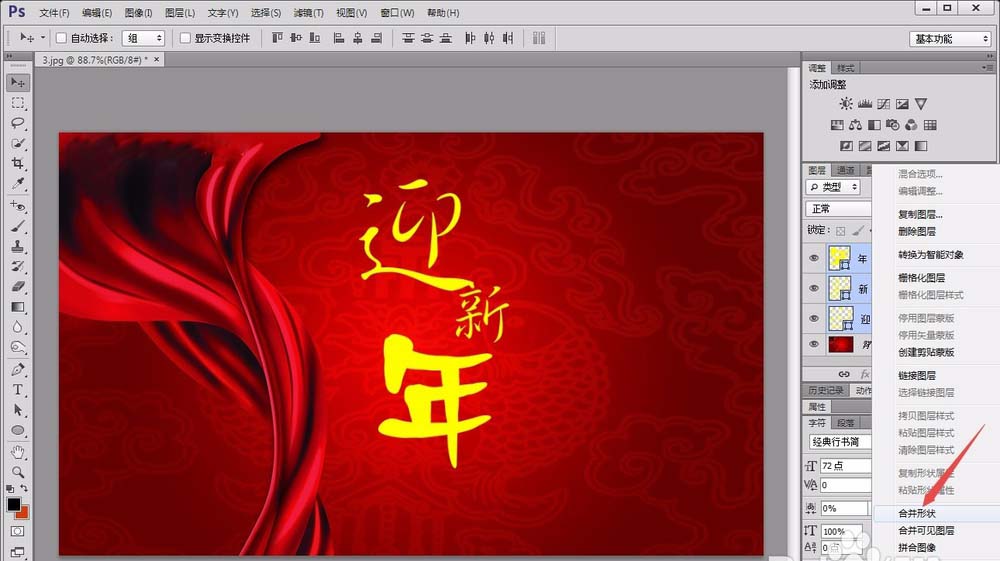1000x561 pixels.
Task: Click 转换为智能对象 in context menu
Action: click(931, 255)
